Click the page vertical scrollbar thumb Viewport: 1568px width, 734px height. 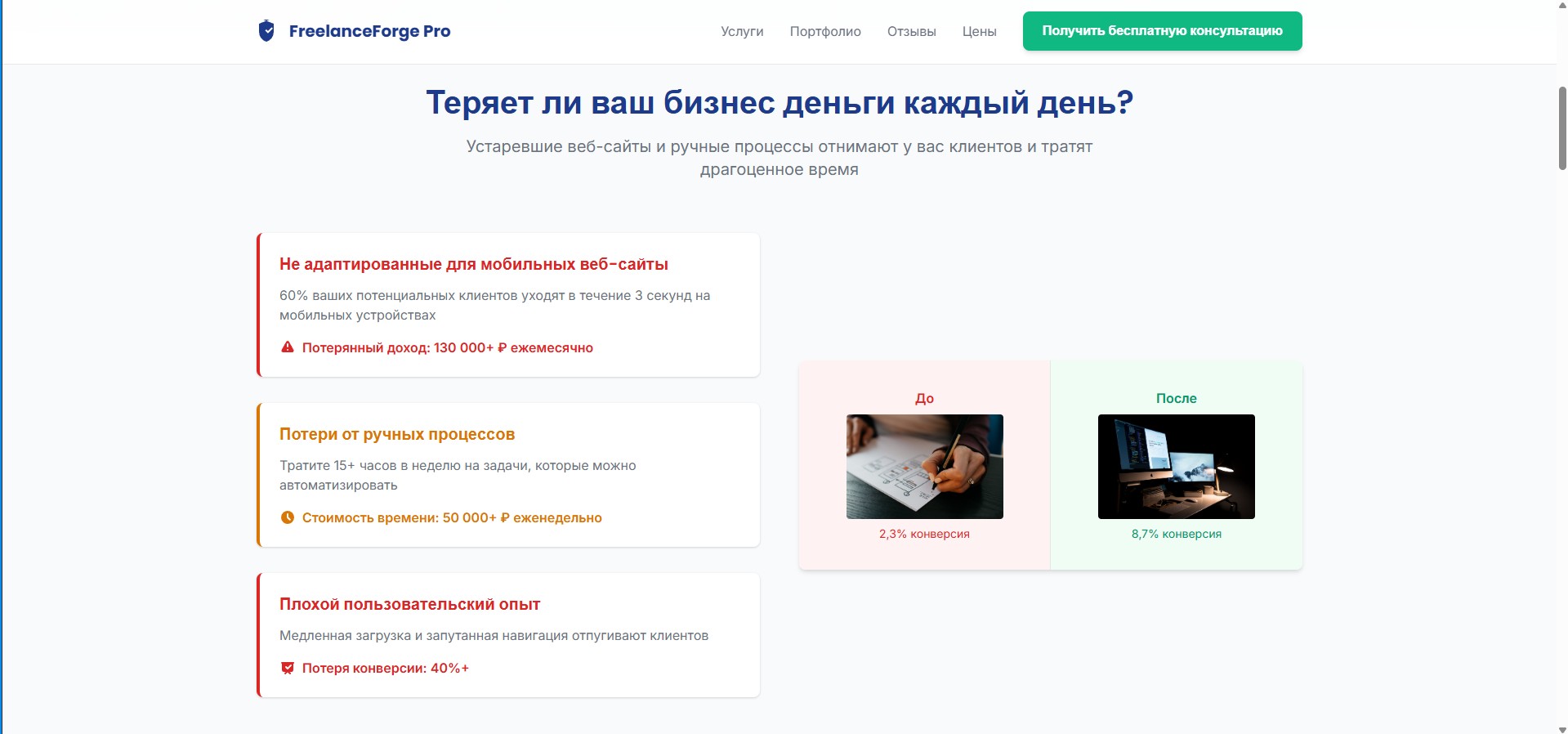point(1562,128)
